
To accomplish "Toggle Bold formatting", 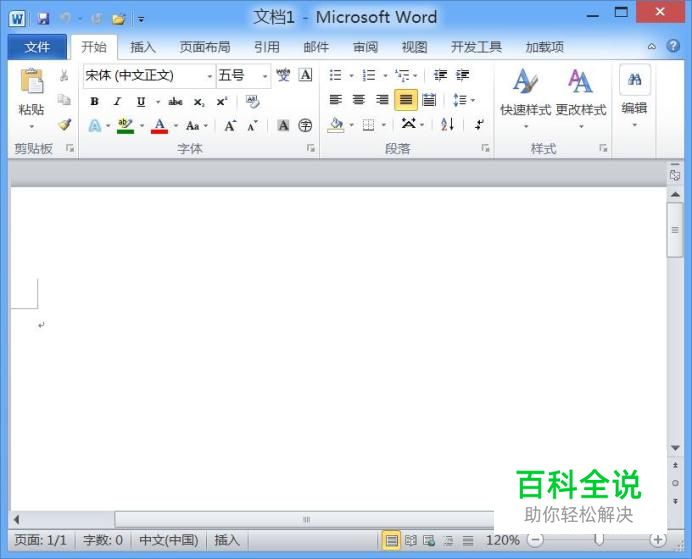I will 94,101.
